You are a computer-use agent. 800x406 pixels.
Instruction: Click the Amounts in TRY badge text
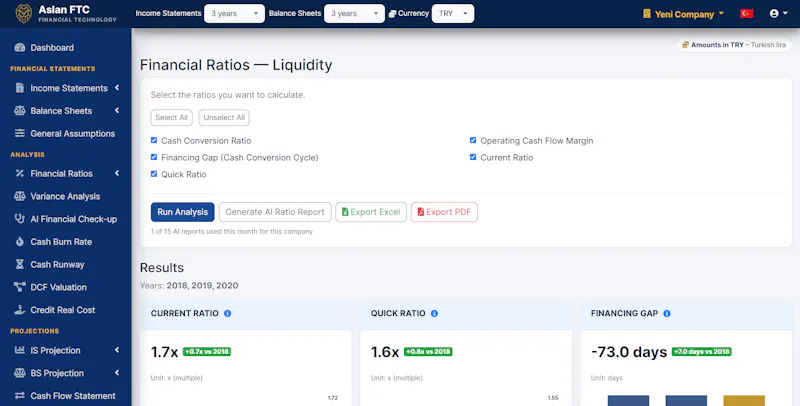(738, 45)
